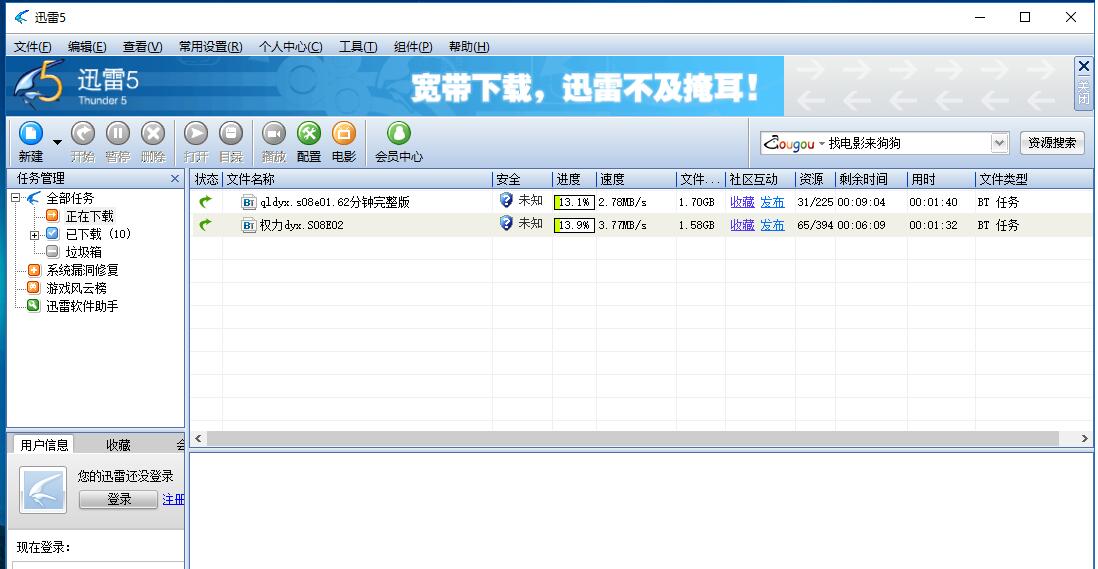Expand the search box dropdown arrow

[999, 143]
